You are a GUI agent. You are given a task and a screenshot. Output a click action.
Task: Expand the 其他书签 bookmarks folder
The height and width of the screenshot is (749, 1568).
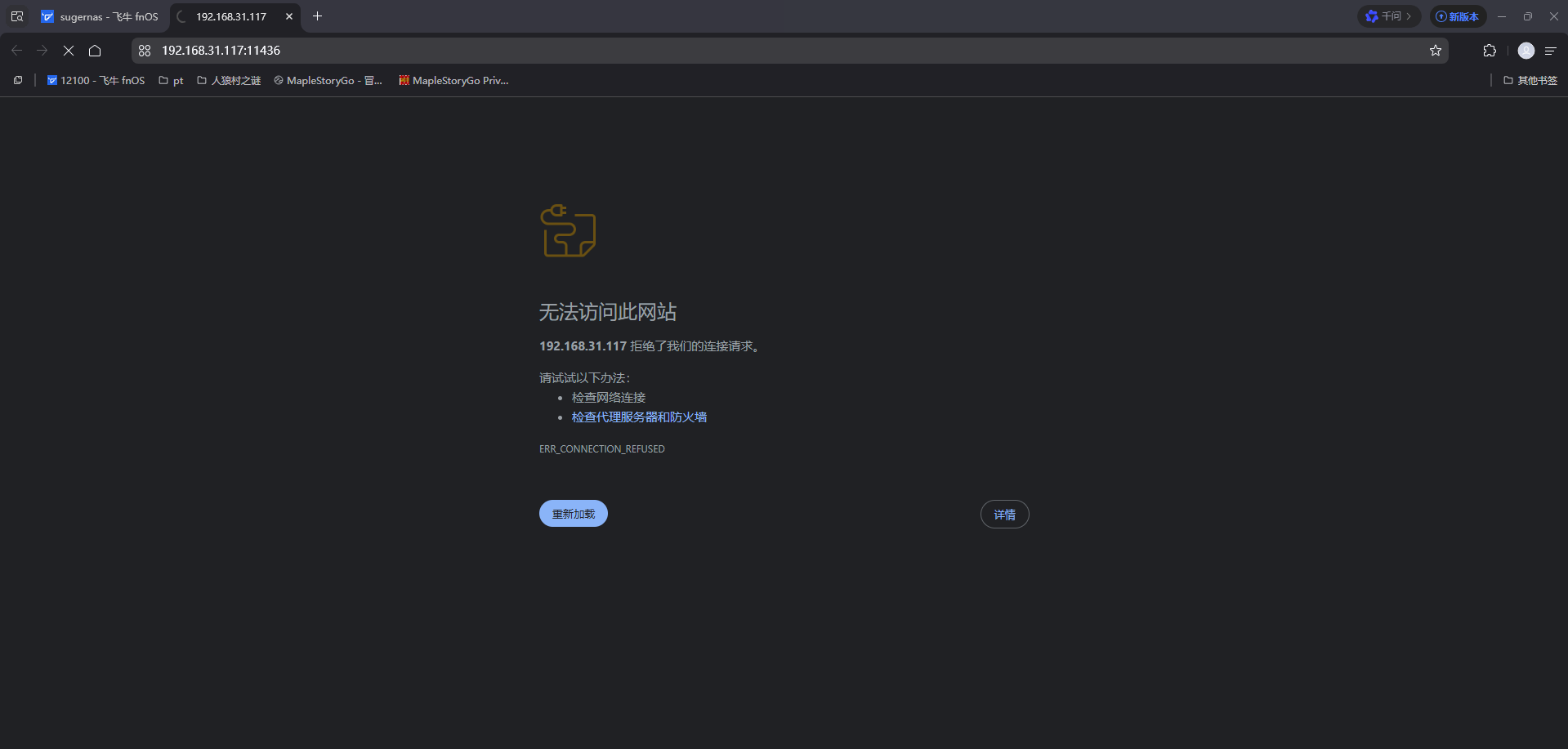tap(1530, 80)
